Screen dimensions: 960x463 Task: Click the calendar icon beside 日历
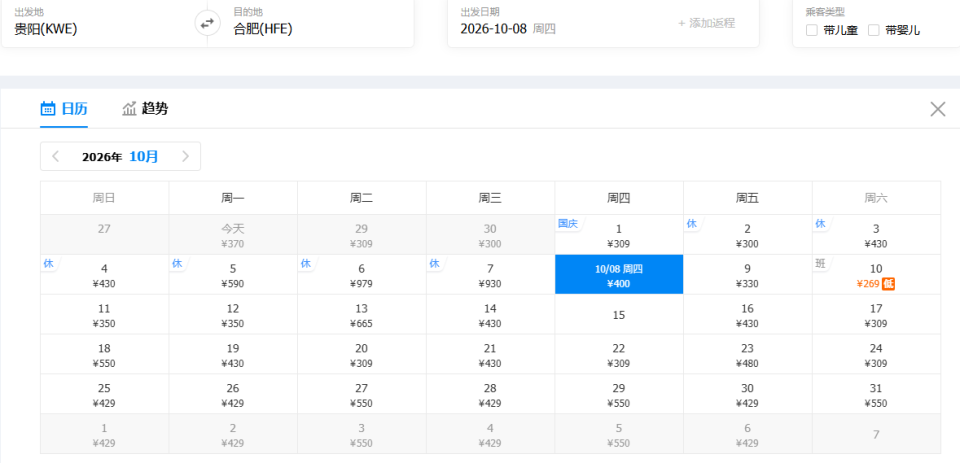click(48, 109)
